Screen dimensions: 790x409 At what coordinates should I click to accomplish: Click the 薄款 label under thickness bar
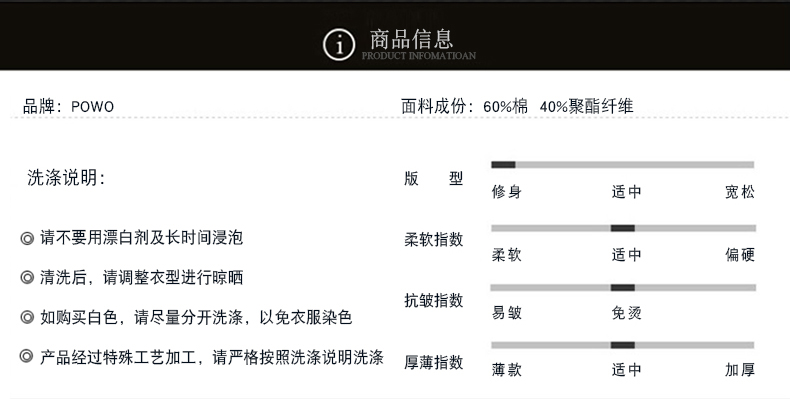[x=506, y=370]
